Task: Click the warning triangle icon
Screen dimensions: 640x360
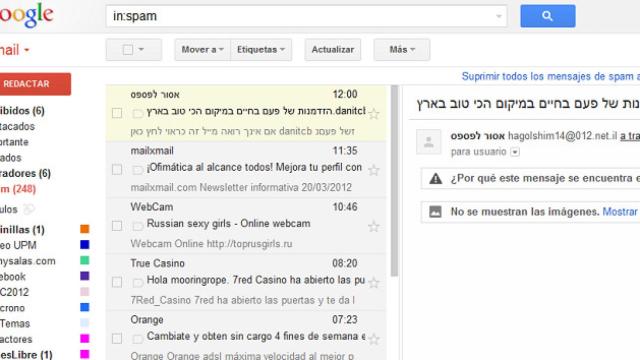Action: coord(436,178)
